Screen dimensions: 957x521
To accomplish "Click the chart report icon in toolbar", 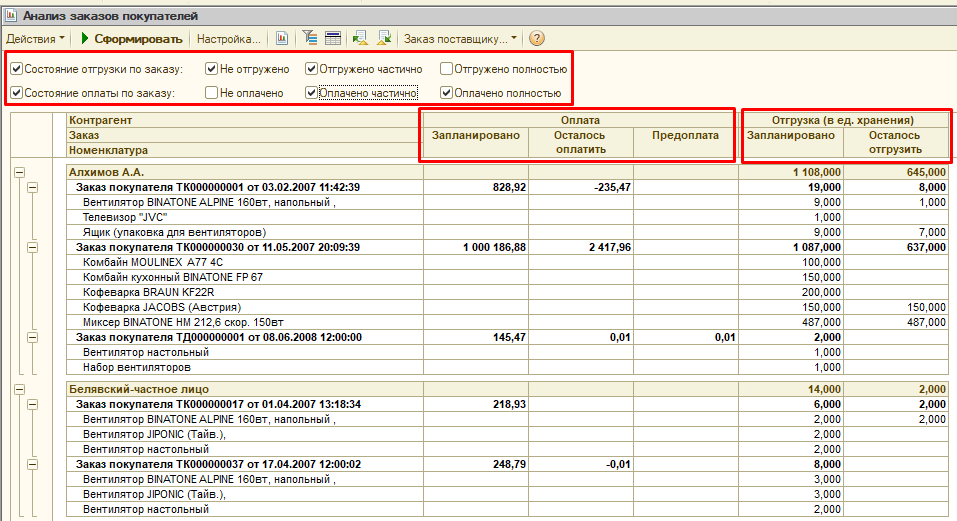I will click(x=282, y=39).
